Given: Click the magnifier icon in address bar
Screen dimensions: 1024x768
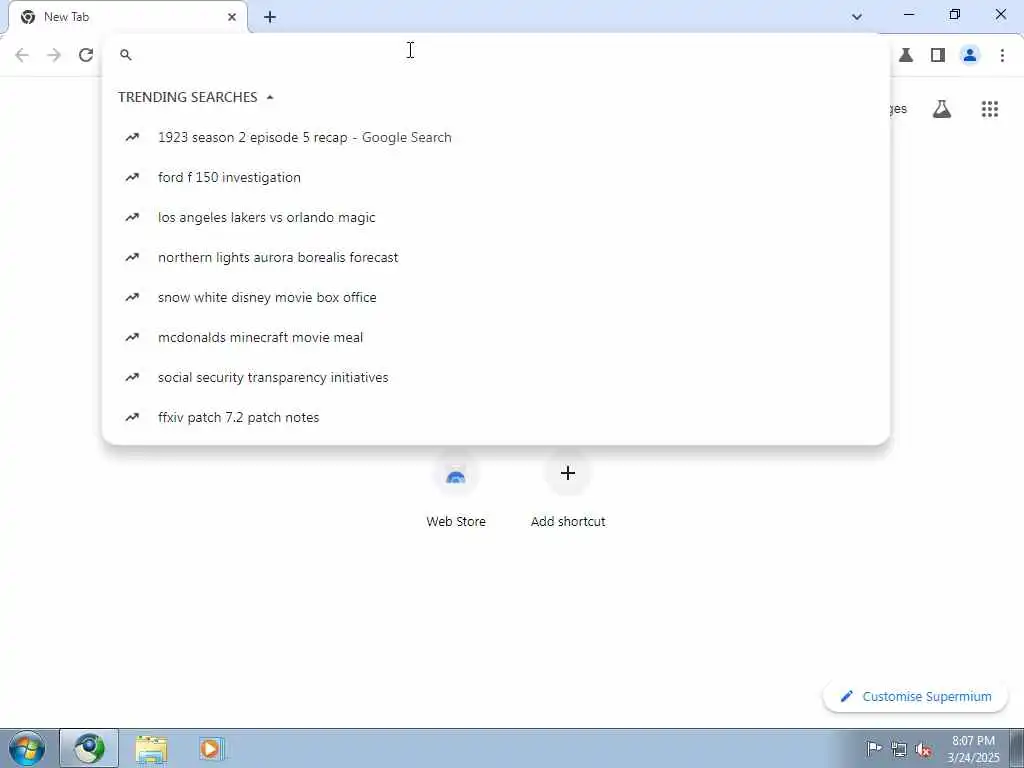Looking at the screenshot, I should click(126, 55).
